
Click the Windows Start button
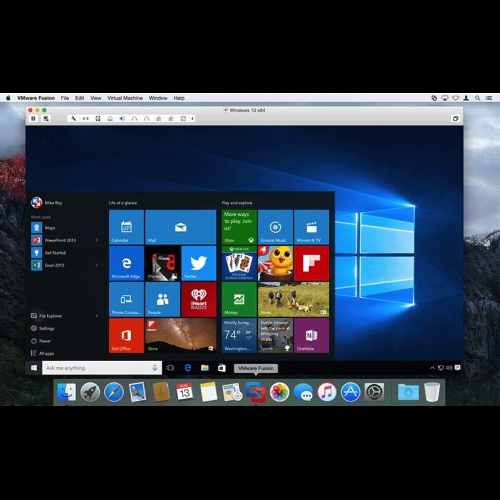tap(34, 368)
